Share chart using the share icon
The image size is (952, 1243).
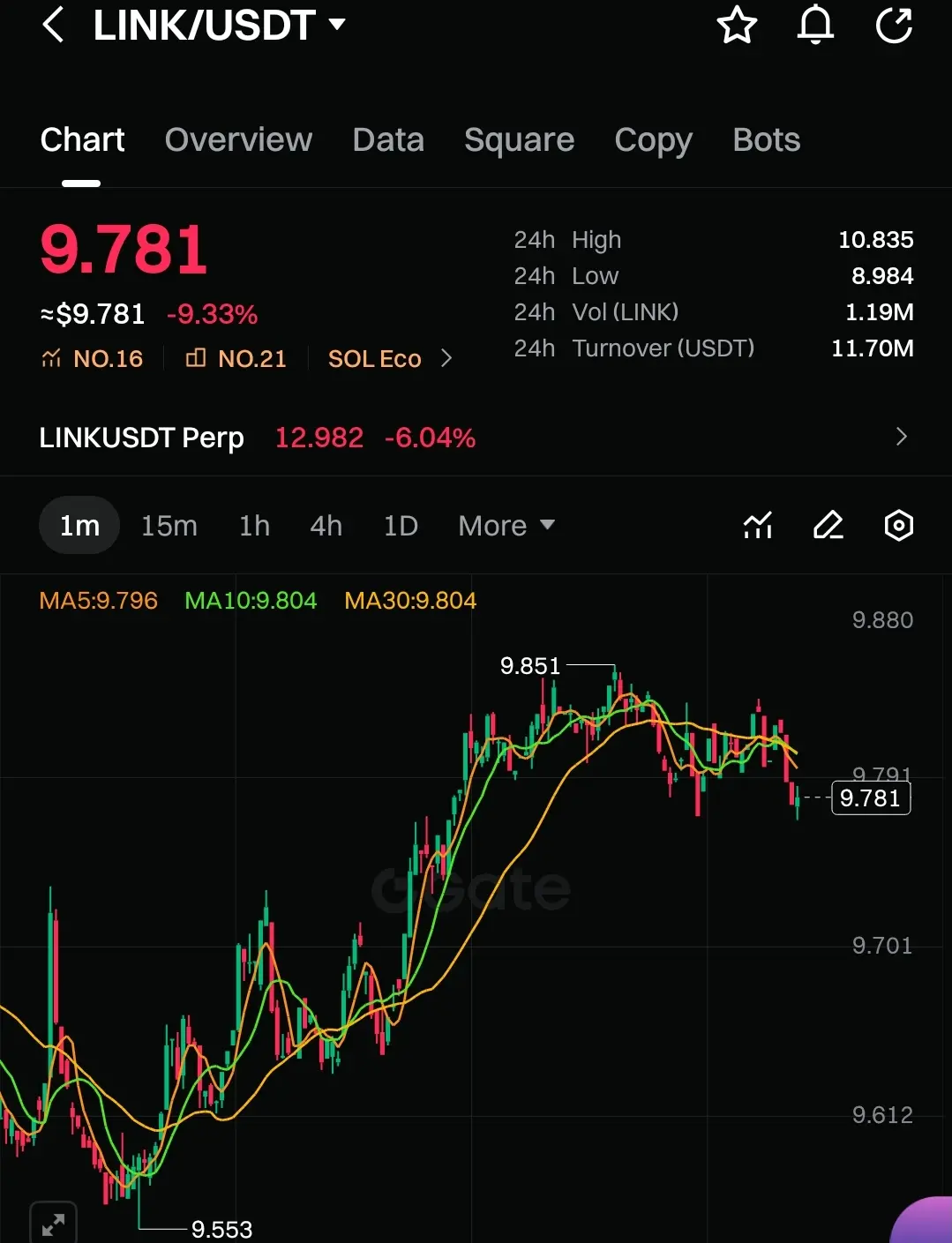click(894, 25)
